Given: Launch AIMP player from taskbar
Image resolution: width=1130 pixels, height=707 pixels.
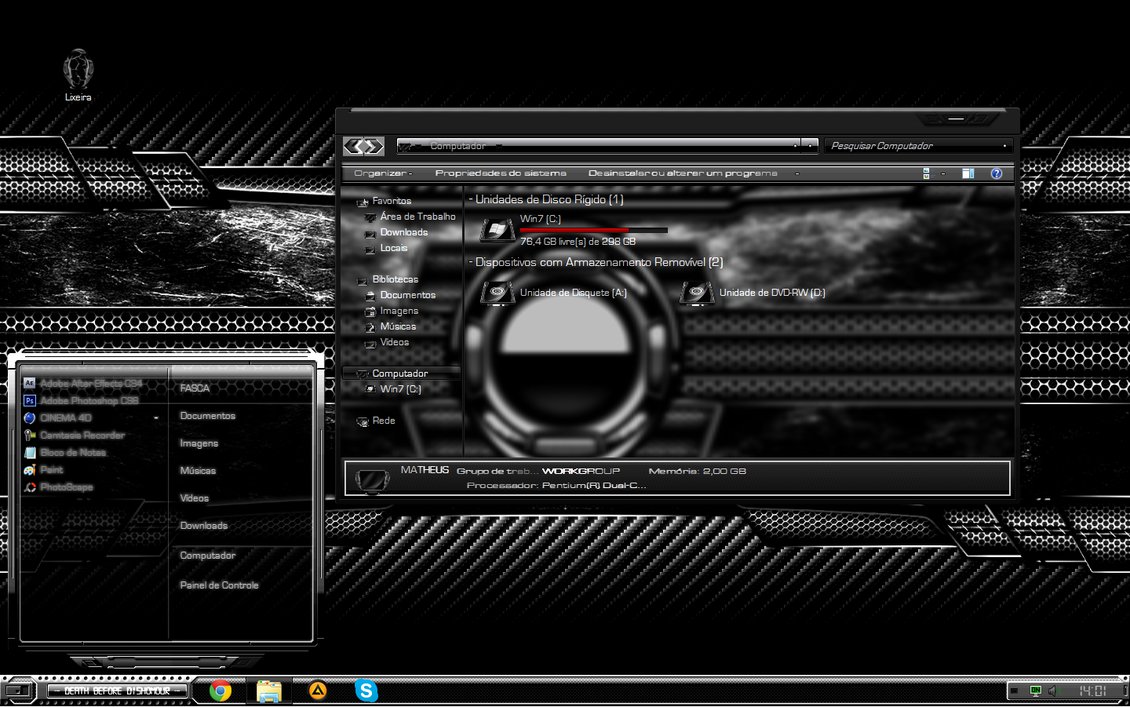Looking at the screenshot, I should tap(318, 690).
